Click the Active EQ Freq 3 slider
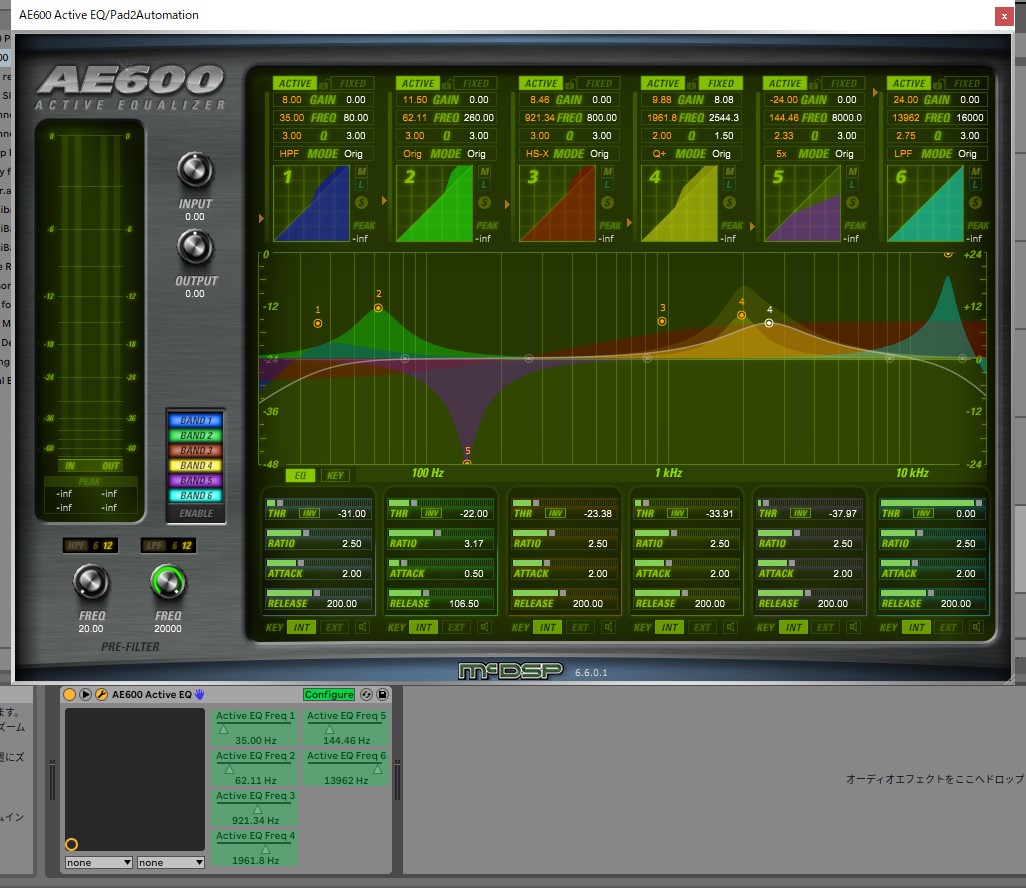 (255, 808)
